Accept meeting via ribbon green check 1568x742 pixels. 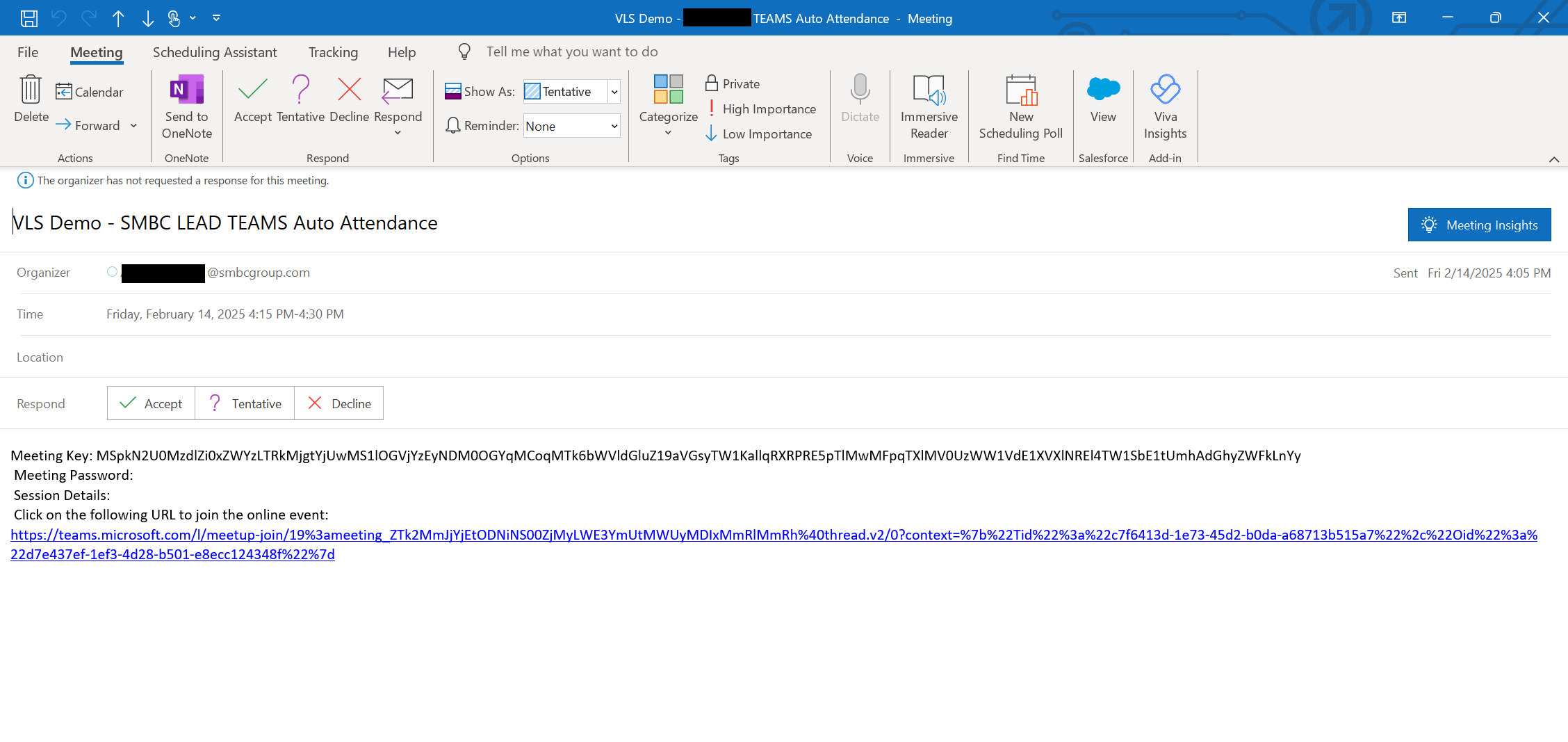[x=252, y=99]
